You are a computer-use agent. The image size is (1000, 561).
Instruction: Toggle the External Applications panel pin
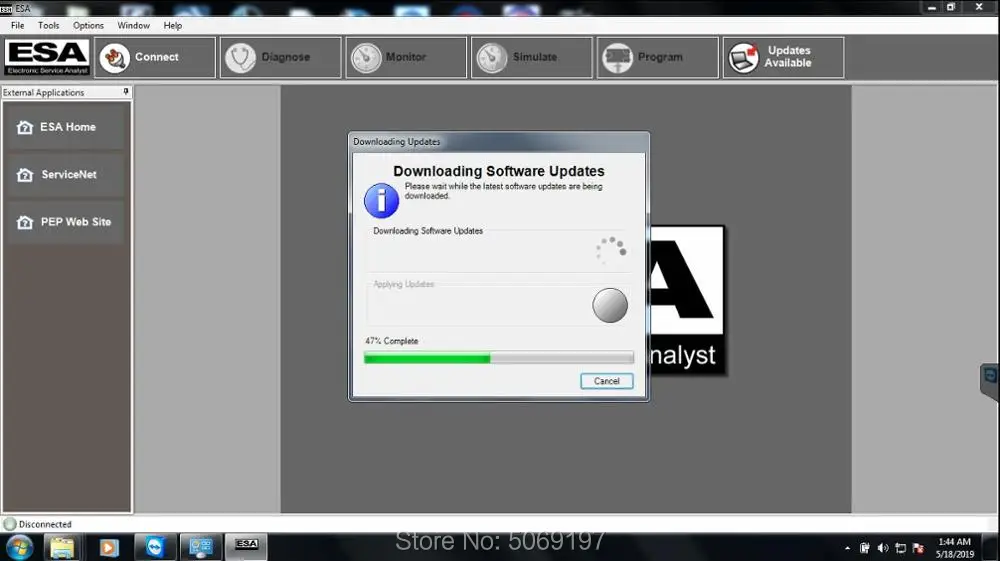(126, 92)
